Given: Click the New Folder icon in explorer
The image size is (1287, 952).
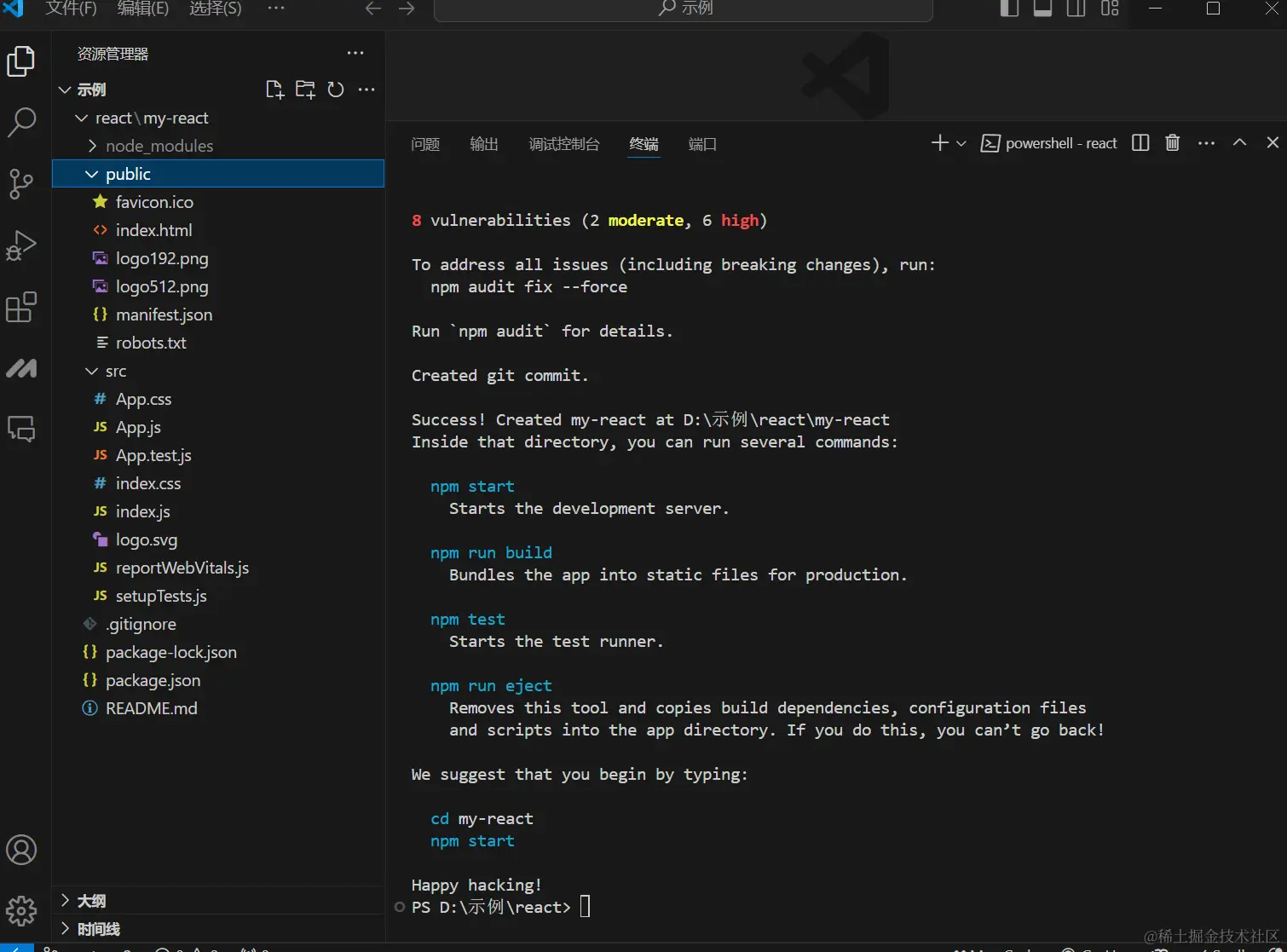Looking at the screenshot, I should (305, 89).
